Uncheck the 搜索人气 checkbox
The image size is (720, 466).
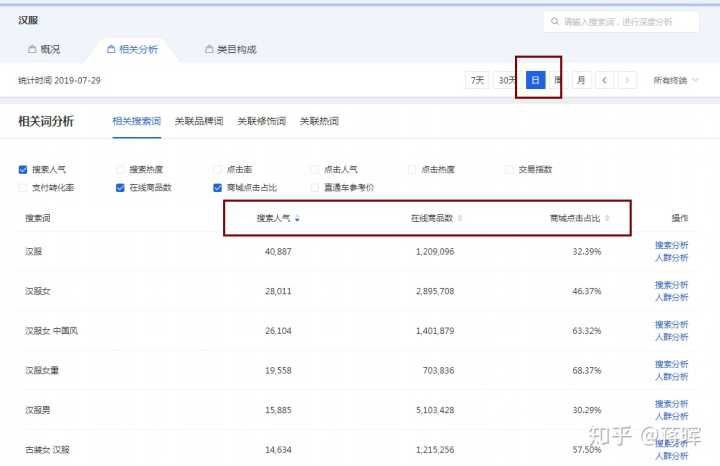[23, 170]
